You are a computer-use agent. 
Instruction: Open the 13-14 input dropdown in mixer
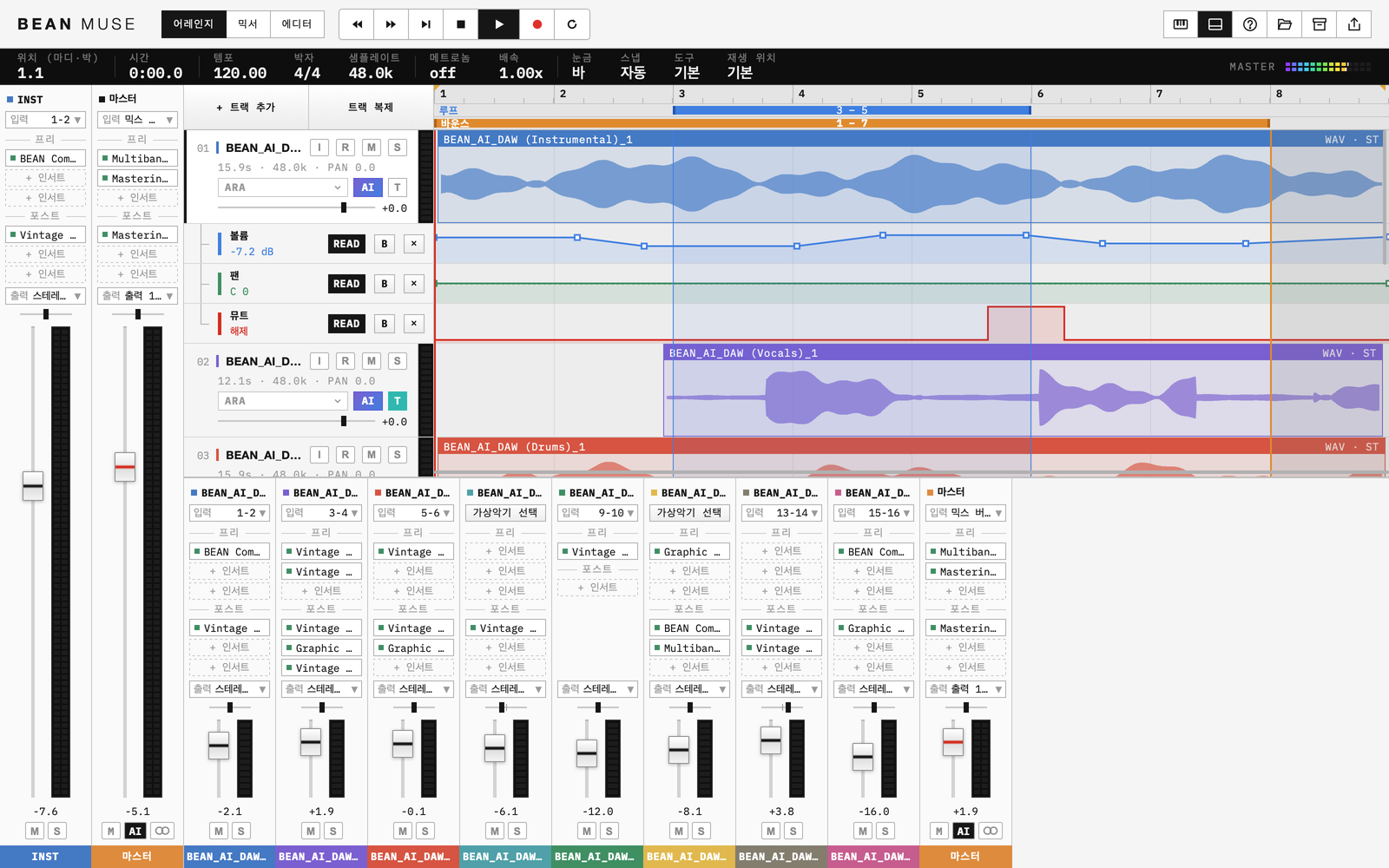pyautogui.click(x=781, y=513)
